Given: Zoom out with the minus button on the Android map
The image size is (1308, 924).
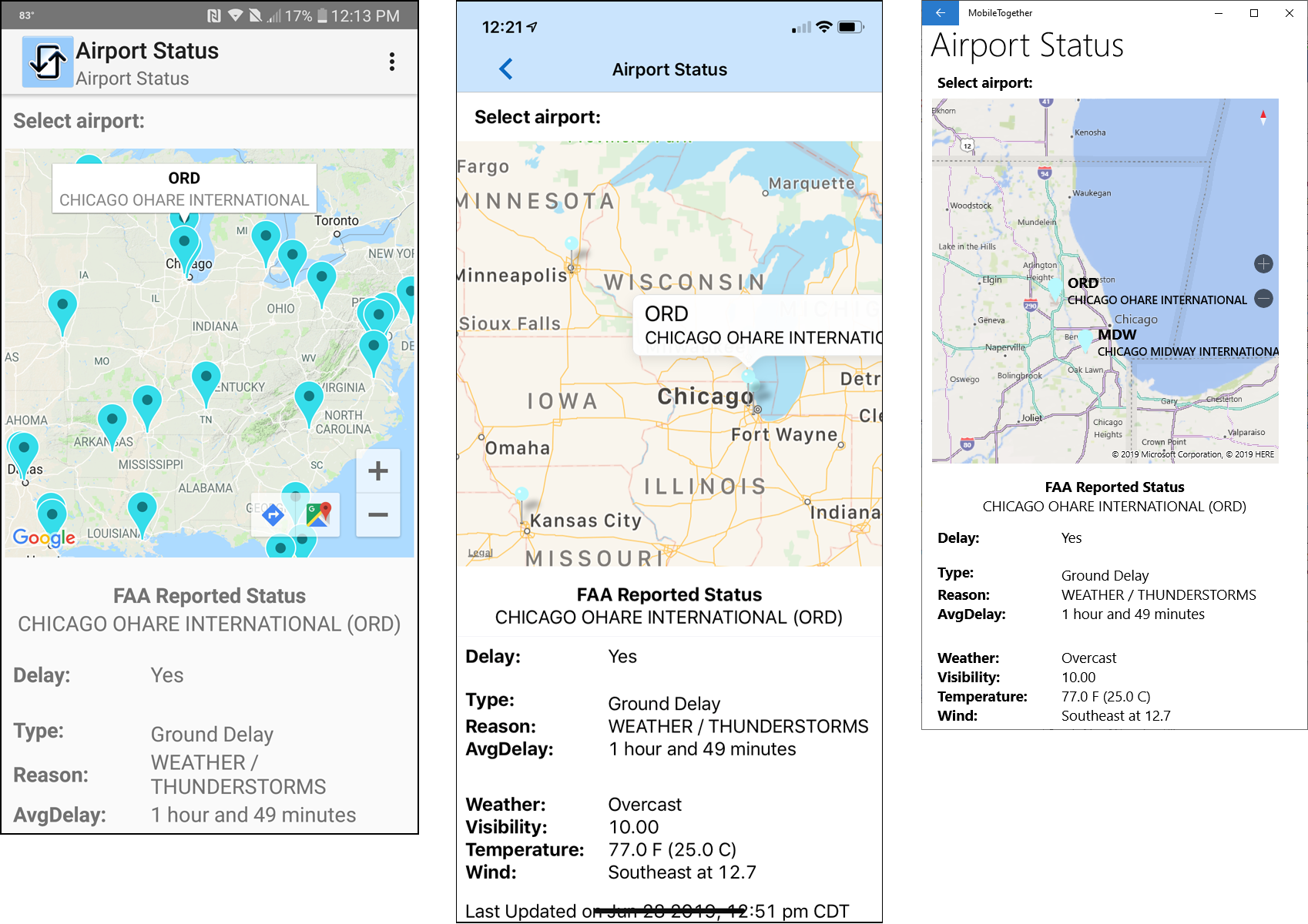Looking at the screenshot, I should pos(377,516).
